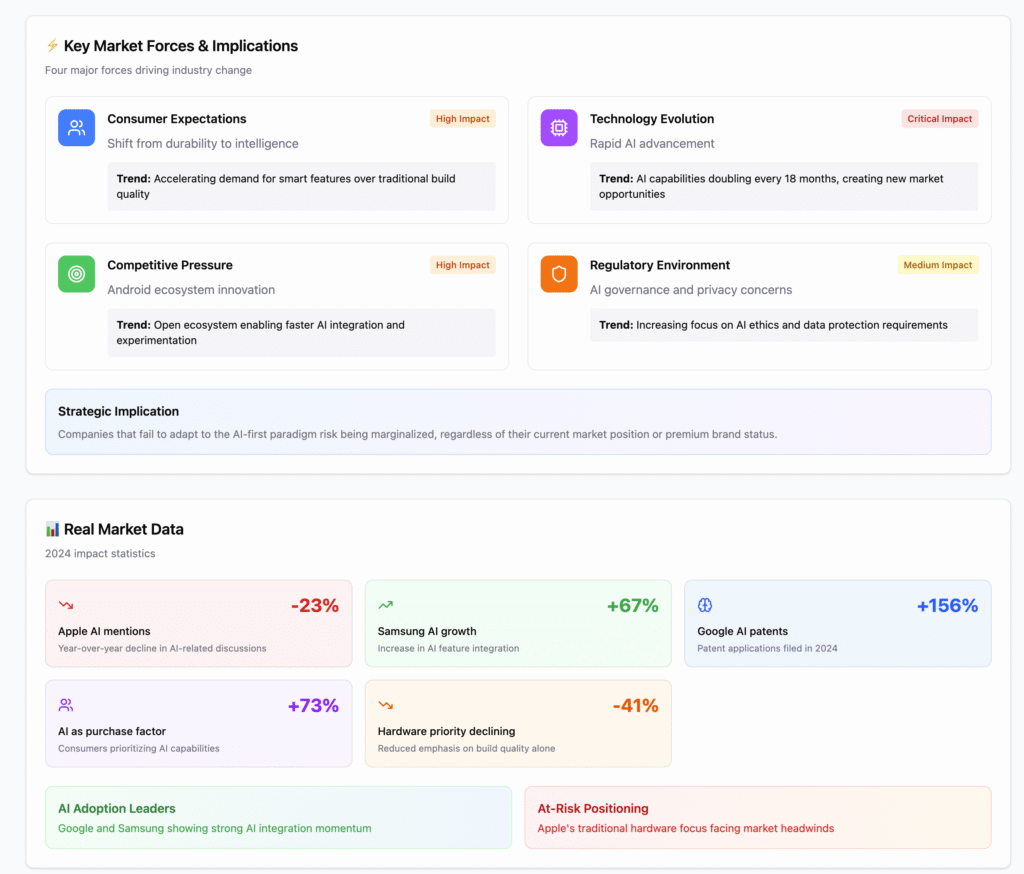Click the blue Consumer Expectations people icon

[76, 127]
